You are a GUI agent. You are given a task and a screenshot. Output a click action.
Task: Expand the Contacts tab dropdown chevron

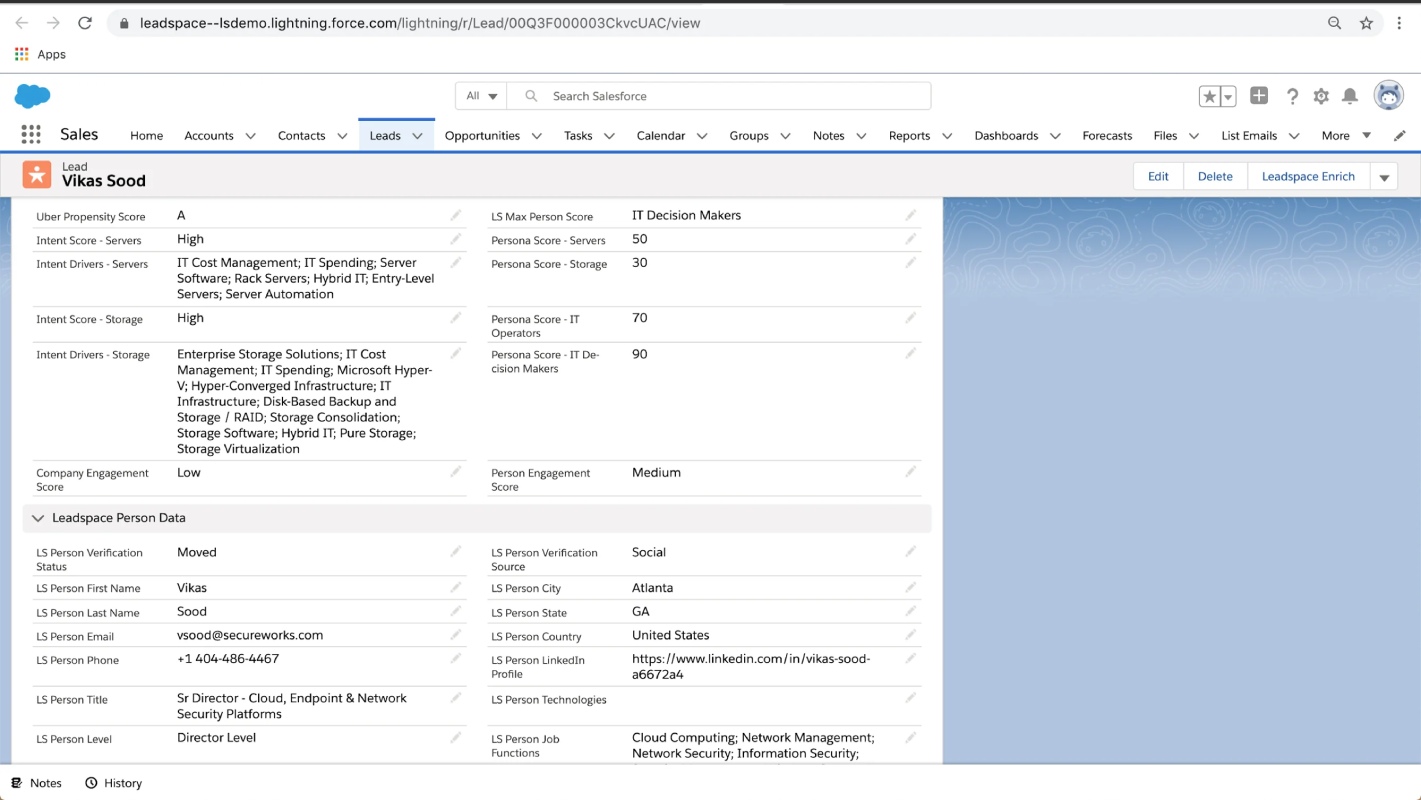click(x=342, y=136)
